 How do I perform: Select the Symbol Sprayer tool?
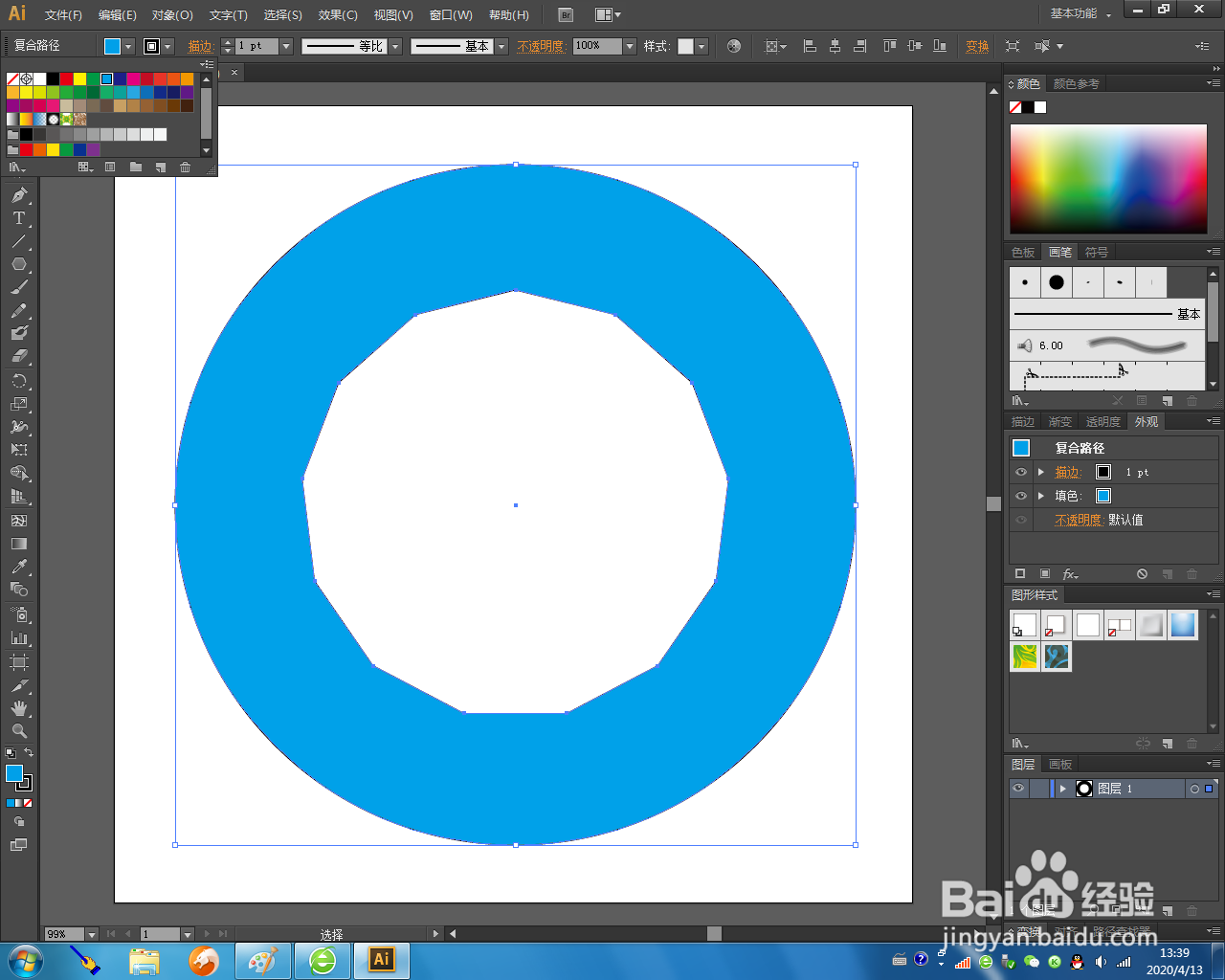(19, 614)
